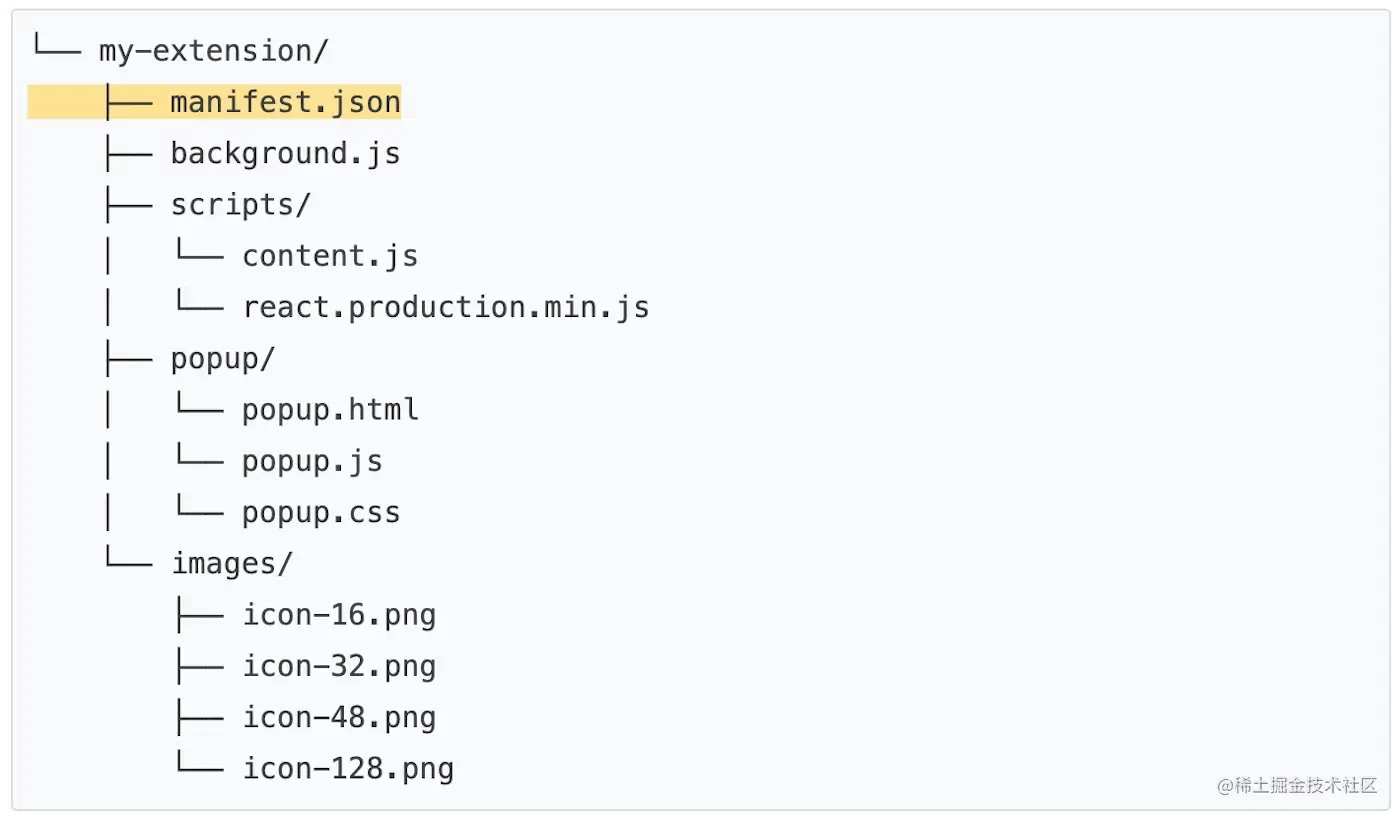The image size is (1400, 818).
Task: Open the icon-32.png file
Action: (x=339, y=667)
